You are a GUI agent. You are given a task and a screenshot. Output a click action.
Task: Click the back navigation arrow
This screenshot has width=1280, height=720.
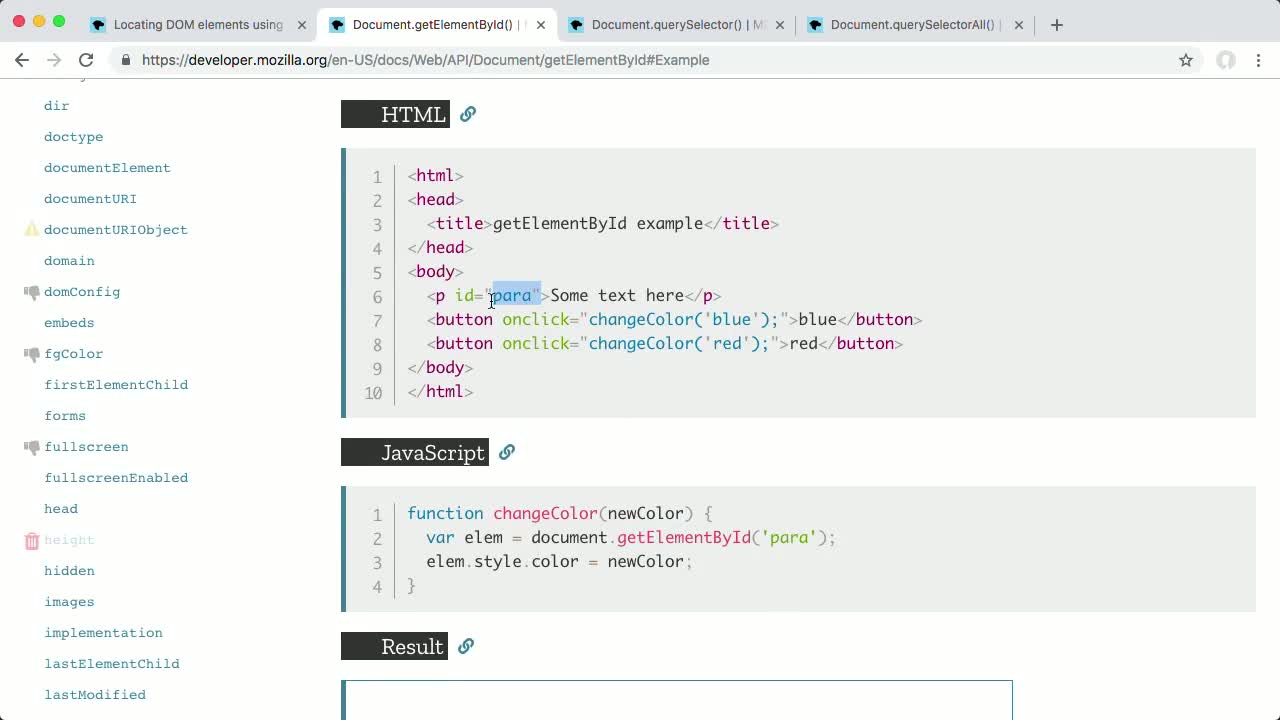point(22,60)
